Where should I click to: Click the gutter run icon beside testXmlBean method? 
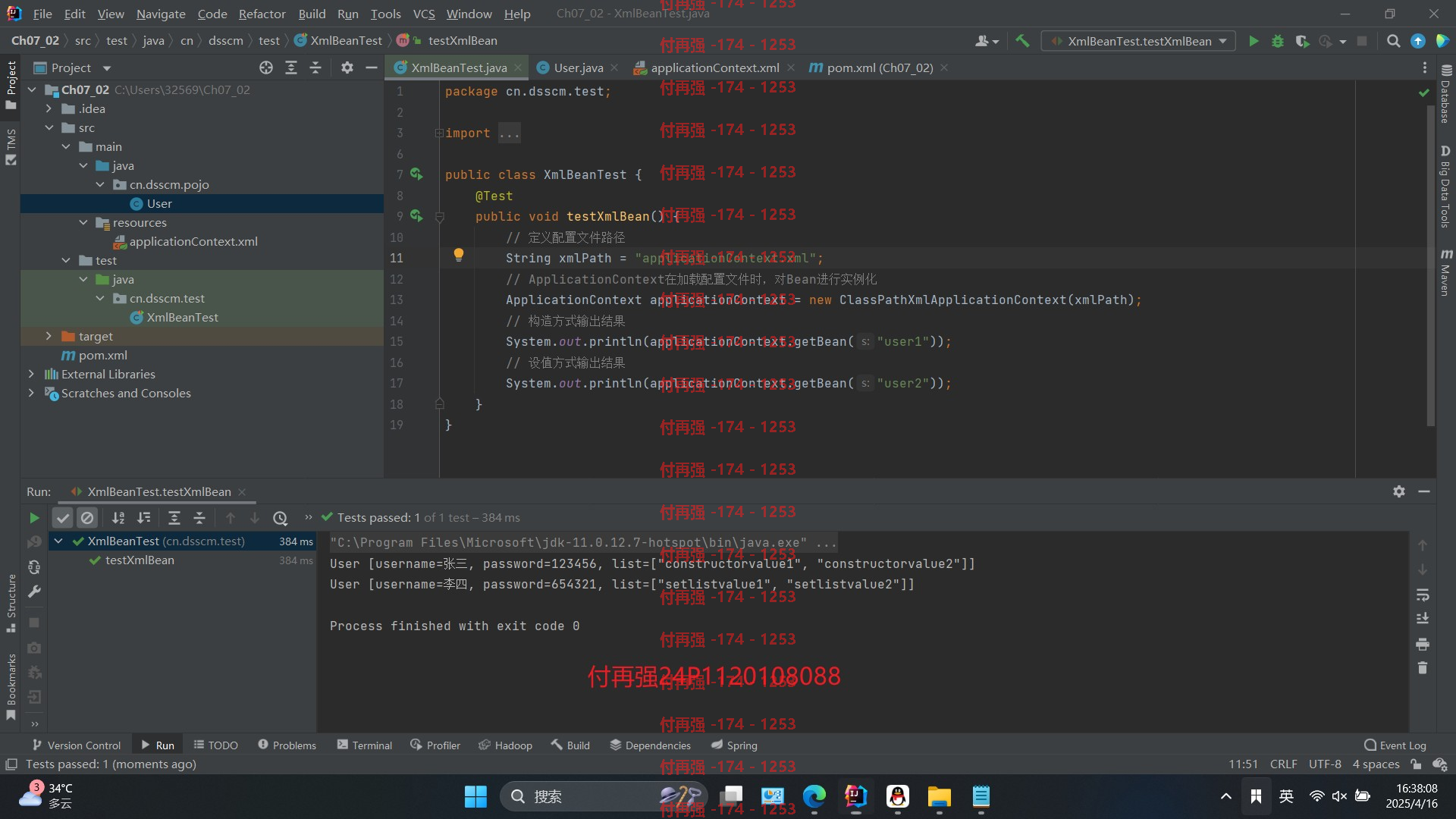416,216
